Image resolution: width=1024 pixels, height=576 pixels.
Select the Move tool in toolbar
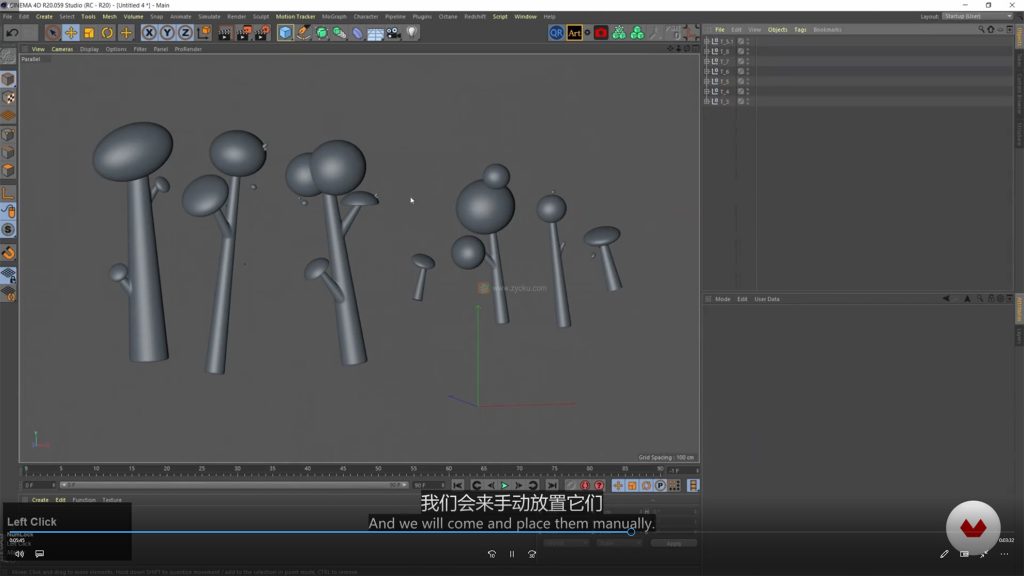coord(71,33)
